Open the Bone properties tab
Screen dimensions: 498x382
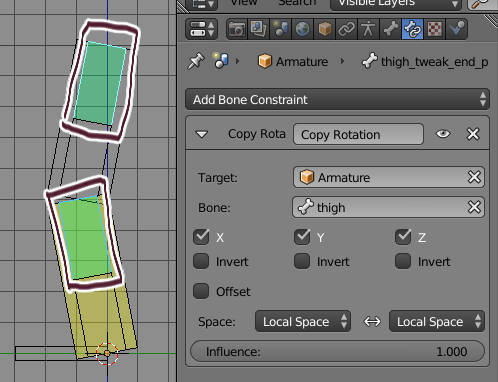point(390,29)
